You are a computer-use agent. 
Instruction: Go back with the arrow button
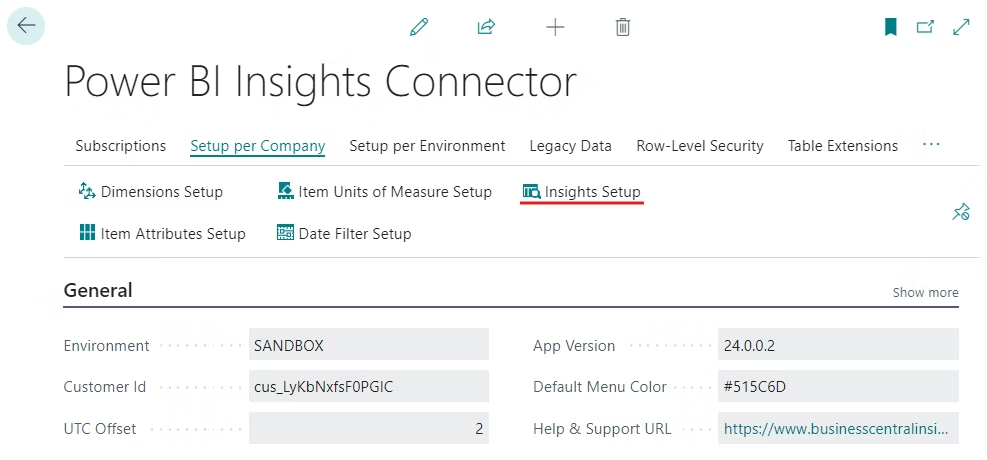pos(26,26)
